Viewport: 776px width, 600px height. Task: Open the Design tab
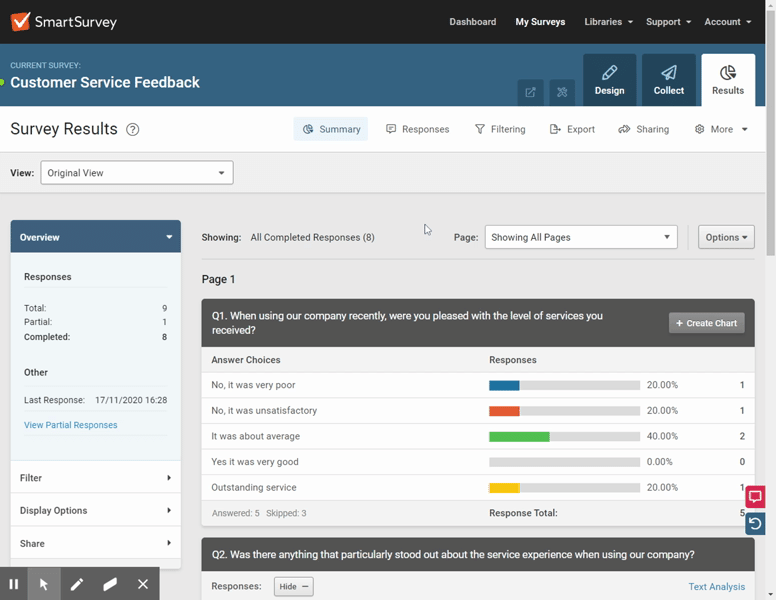point(609,80)
